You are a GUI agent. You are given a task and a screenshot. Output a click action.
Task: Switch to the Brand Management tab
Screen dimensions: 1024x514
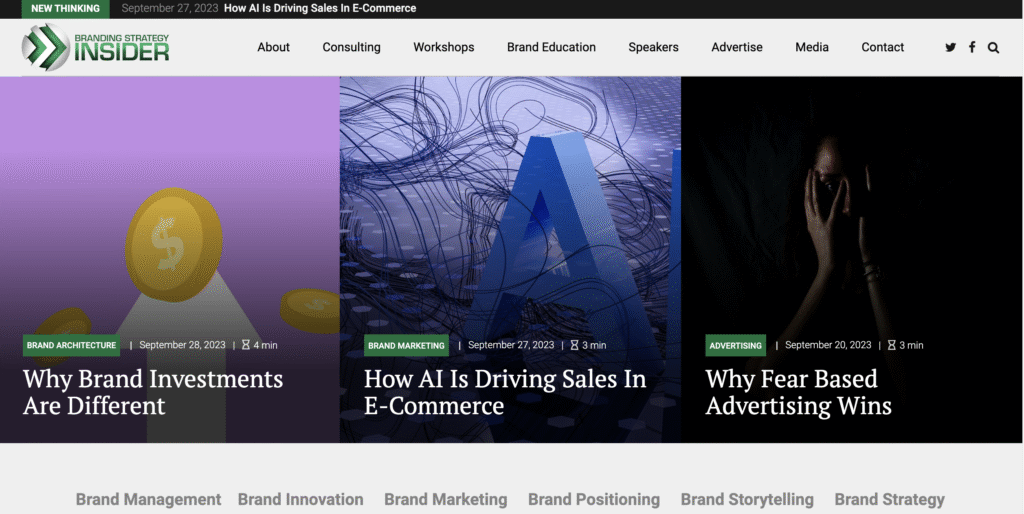click(x=148, y=499)
